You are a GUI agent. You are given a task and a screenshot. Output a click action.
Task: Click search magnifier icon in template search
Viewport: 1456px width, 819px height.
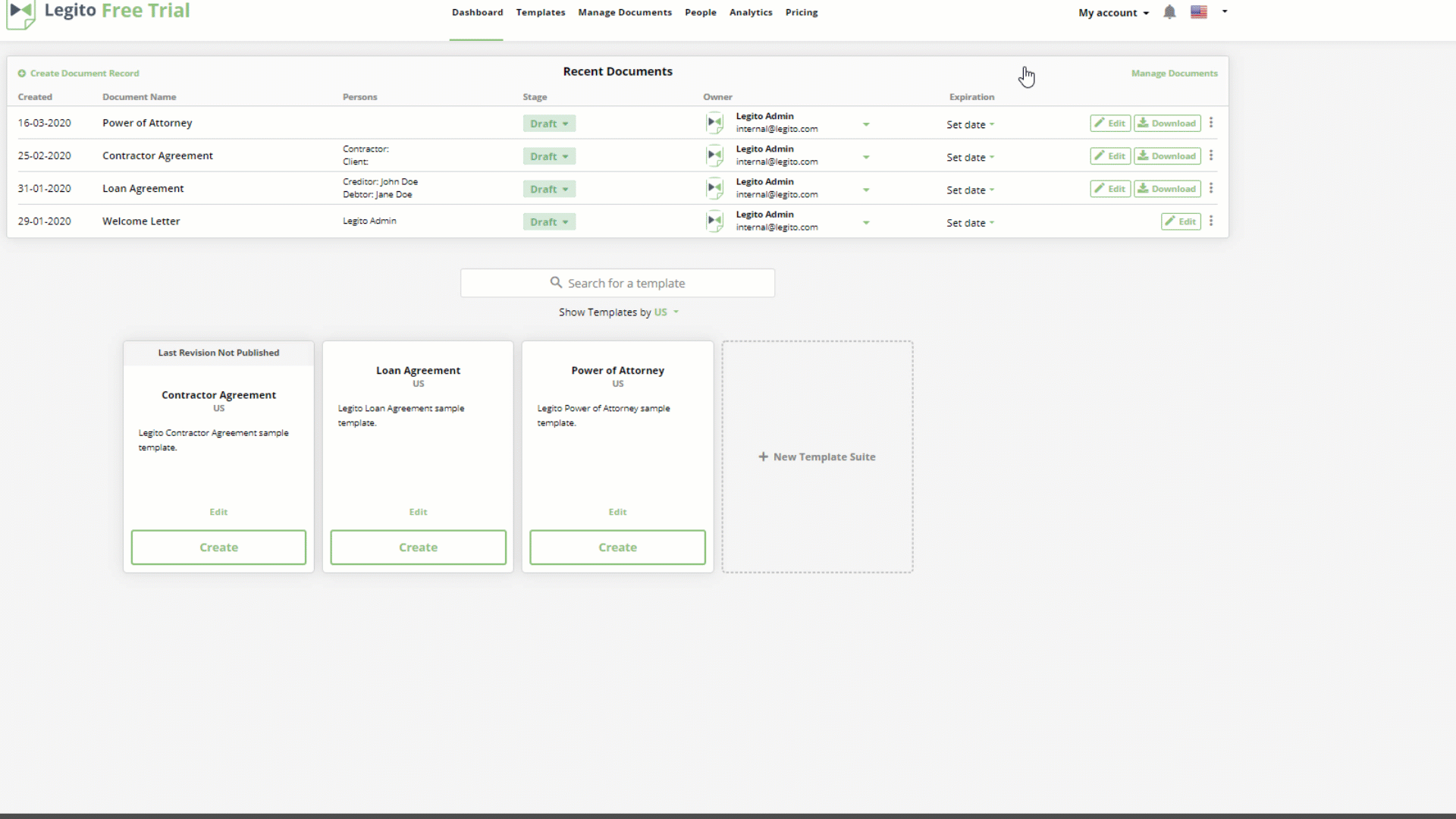(556, 283)
